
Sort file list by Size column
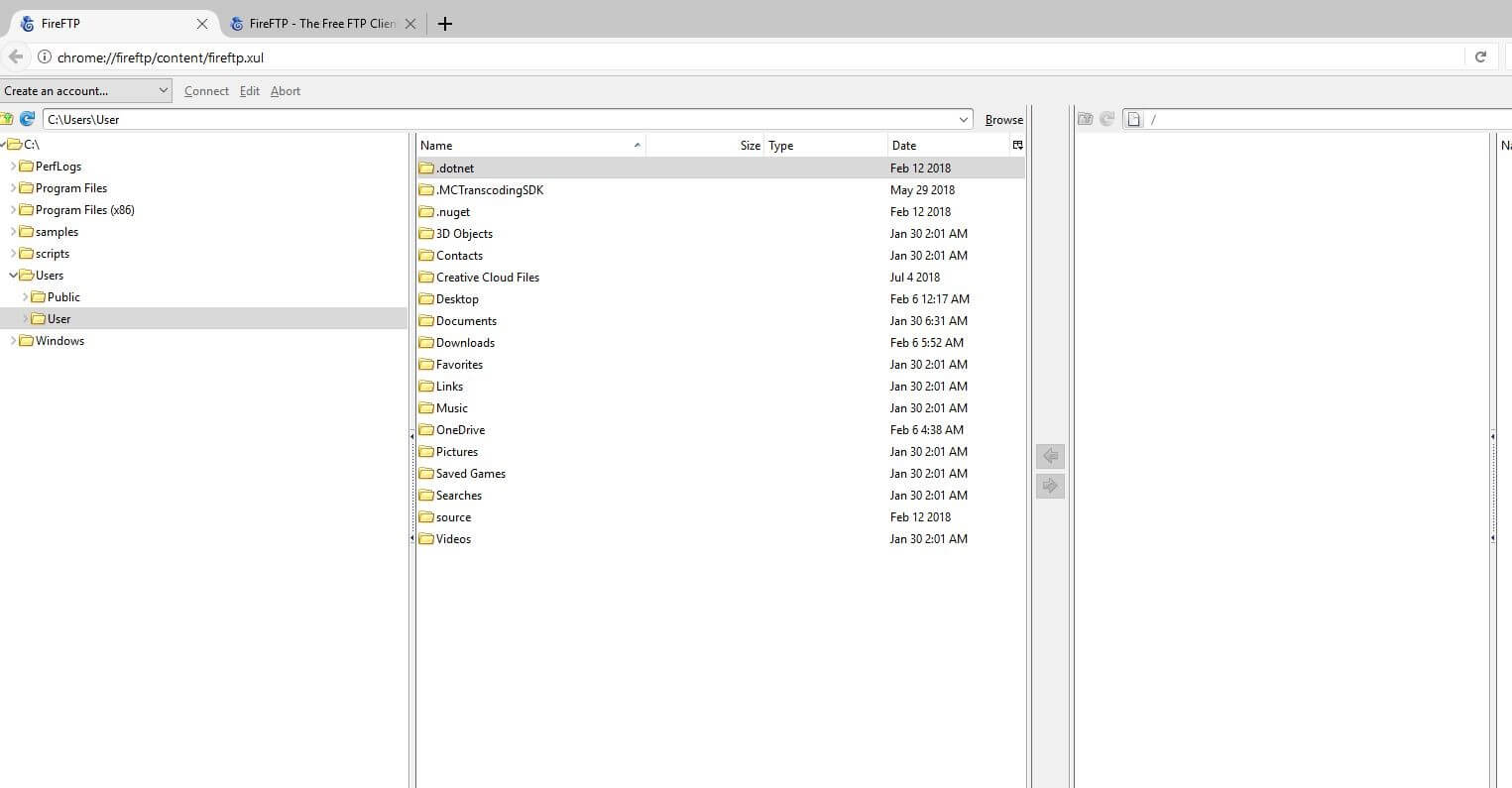click(x=704, y=145)
